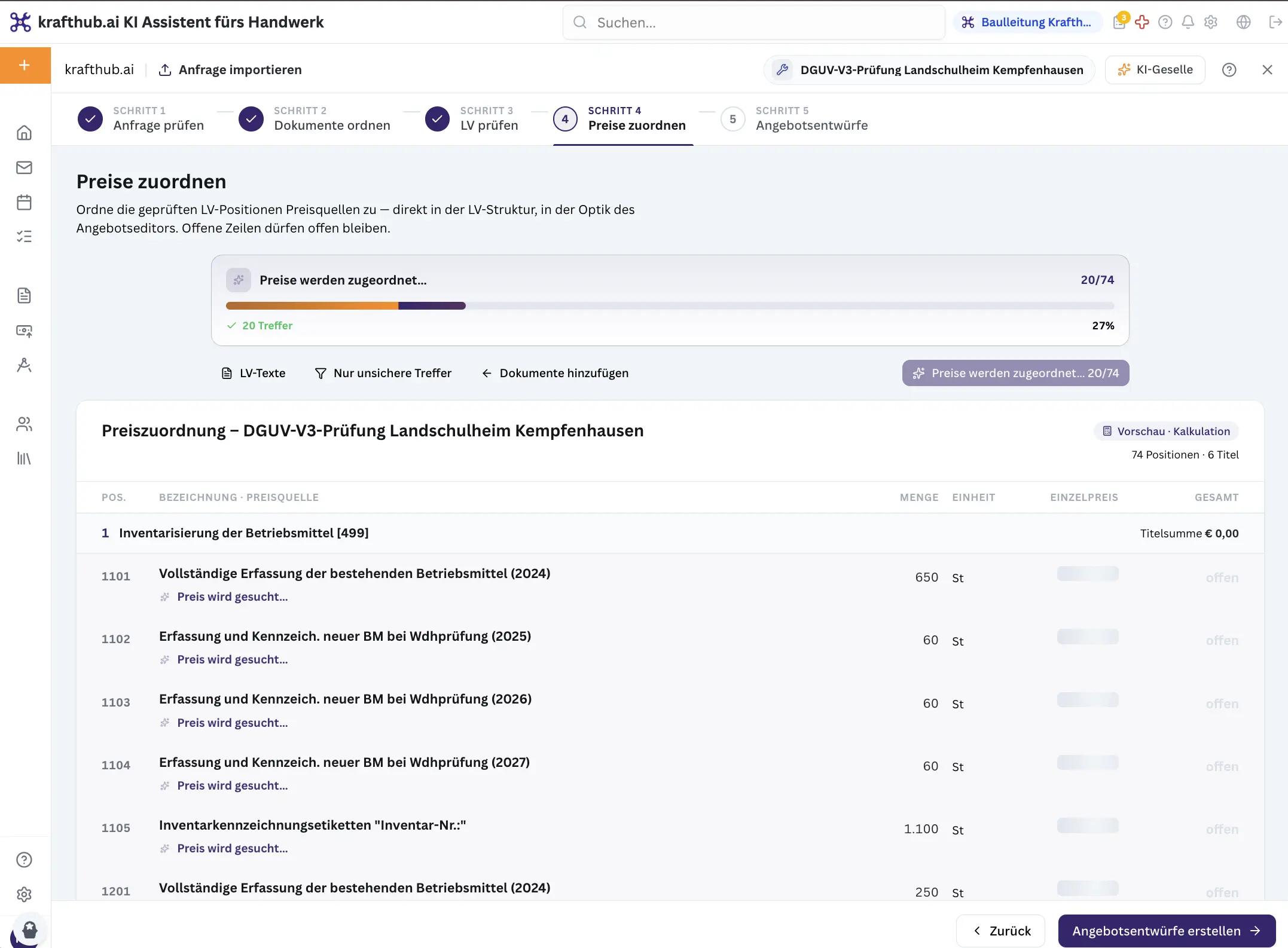Viewport: 1288px width, 948px height.
Task: Open the home icon in sidebar
Action: click(24, 133)
